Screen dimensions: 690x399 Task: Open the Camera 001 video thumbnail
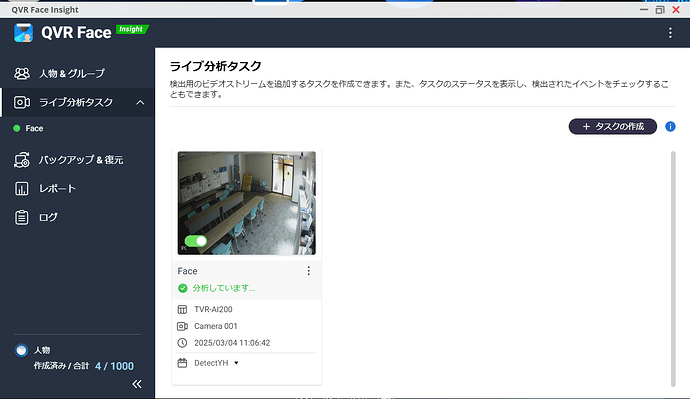[x=246, y=203]
